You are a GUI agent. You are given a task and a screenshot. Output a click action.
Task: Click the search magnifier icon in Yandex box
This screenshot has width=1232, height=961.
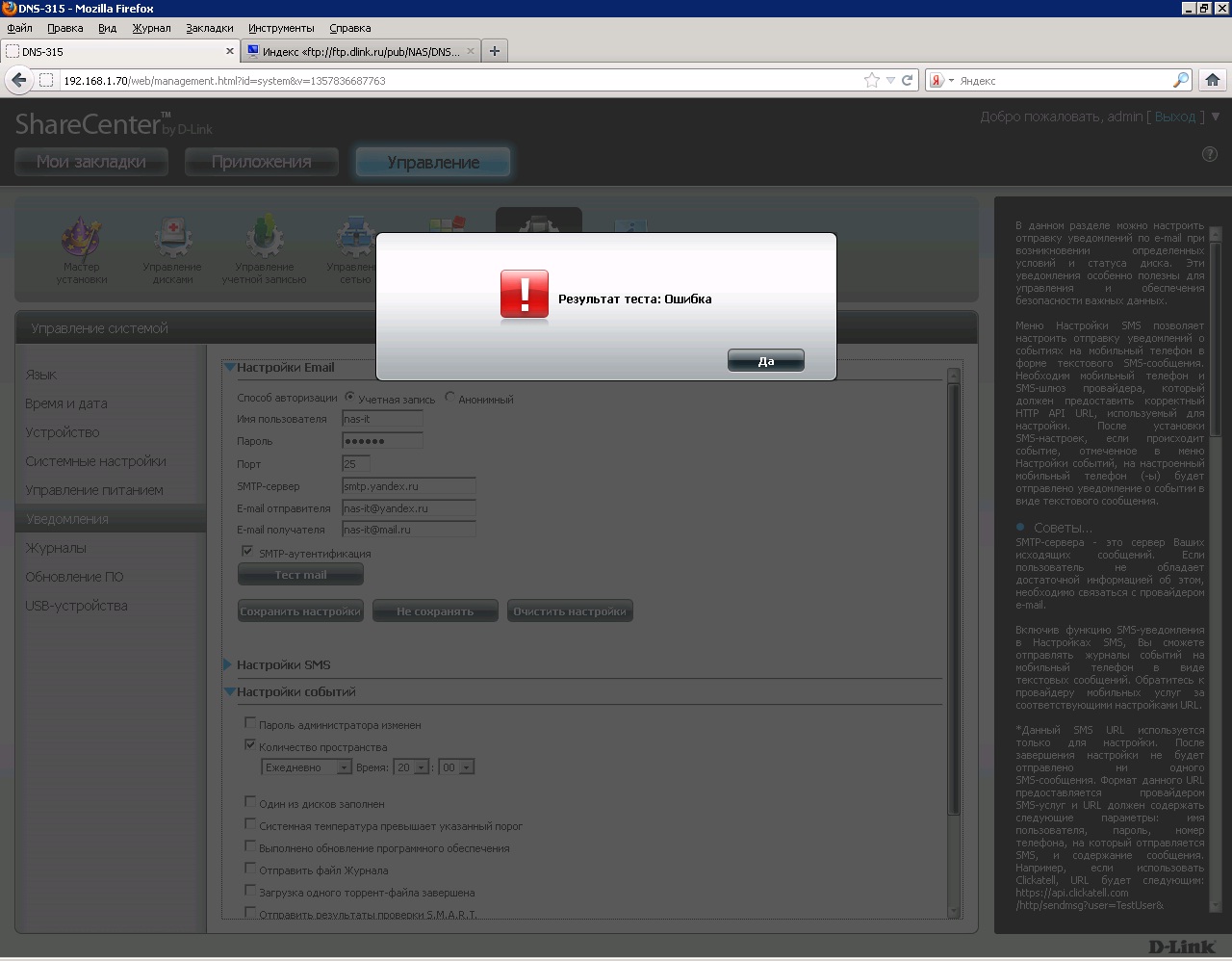1181,81
